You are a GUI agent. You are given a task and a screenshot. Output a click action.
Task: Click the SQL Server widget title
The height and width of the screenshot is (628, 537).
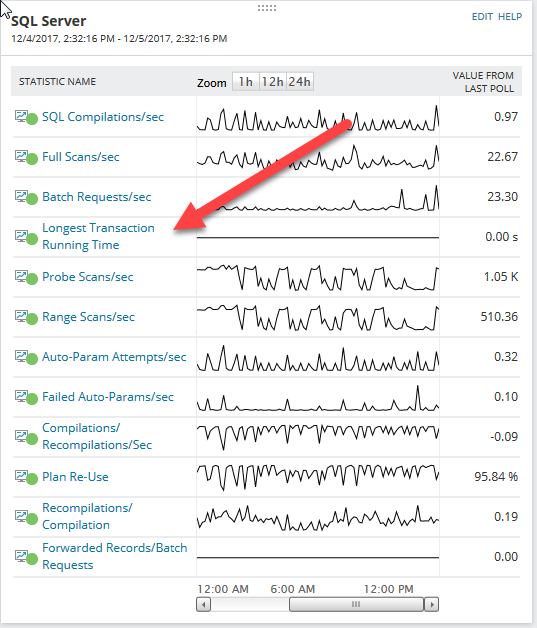48,21
